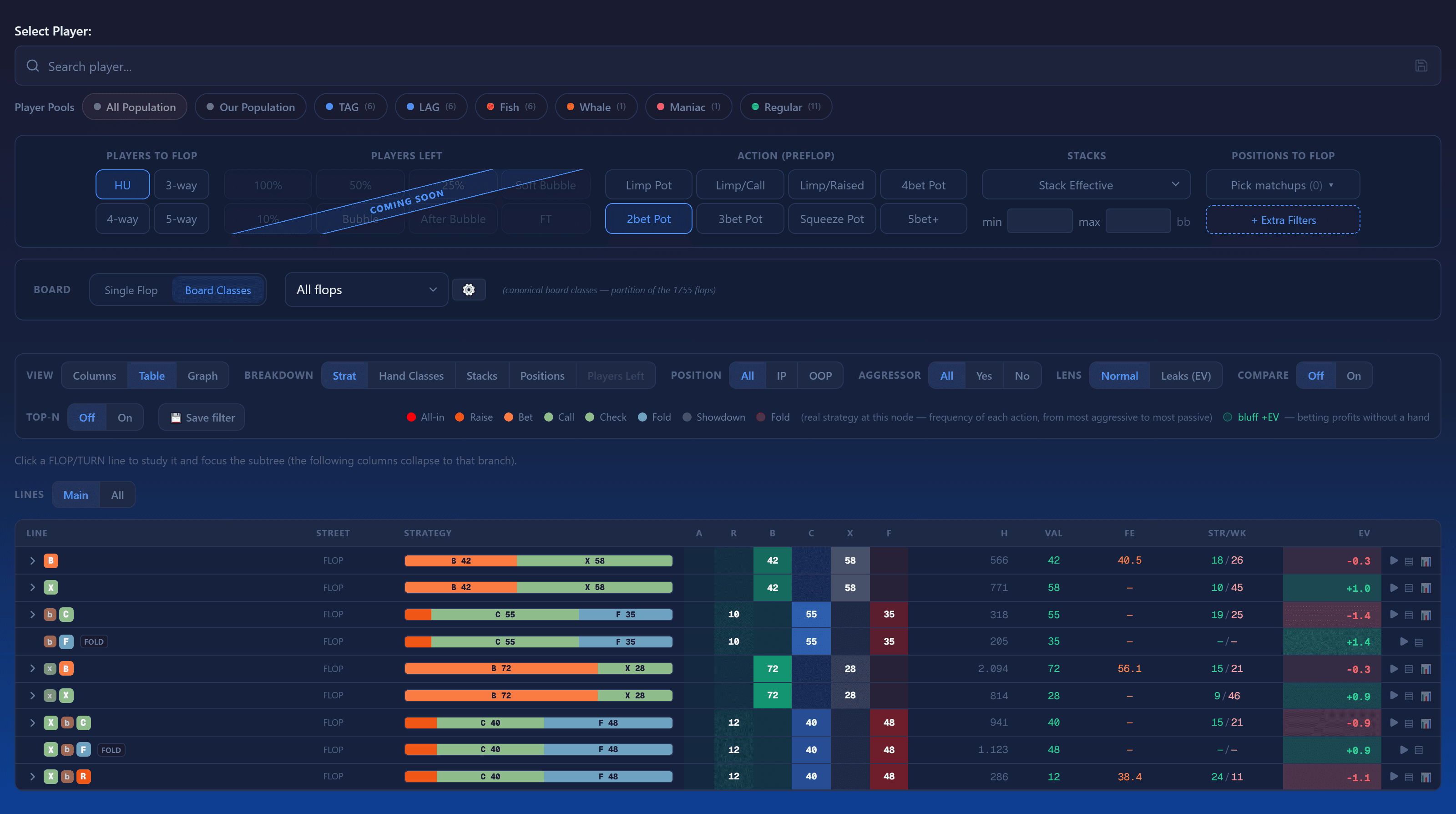
Task: Open the list icon in the 1.123 hands row
Action: coord(1419,750)
